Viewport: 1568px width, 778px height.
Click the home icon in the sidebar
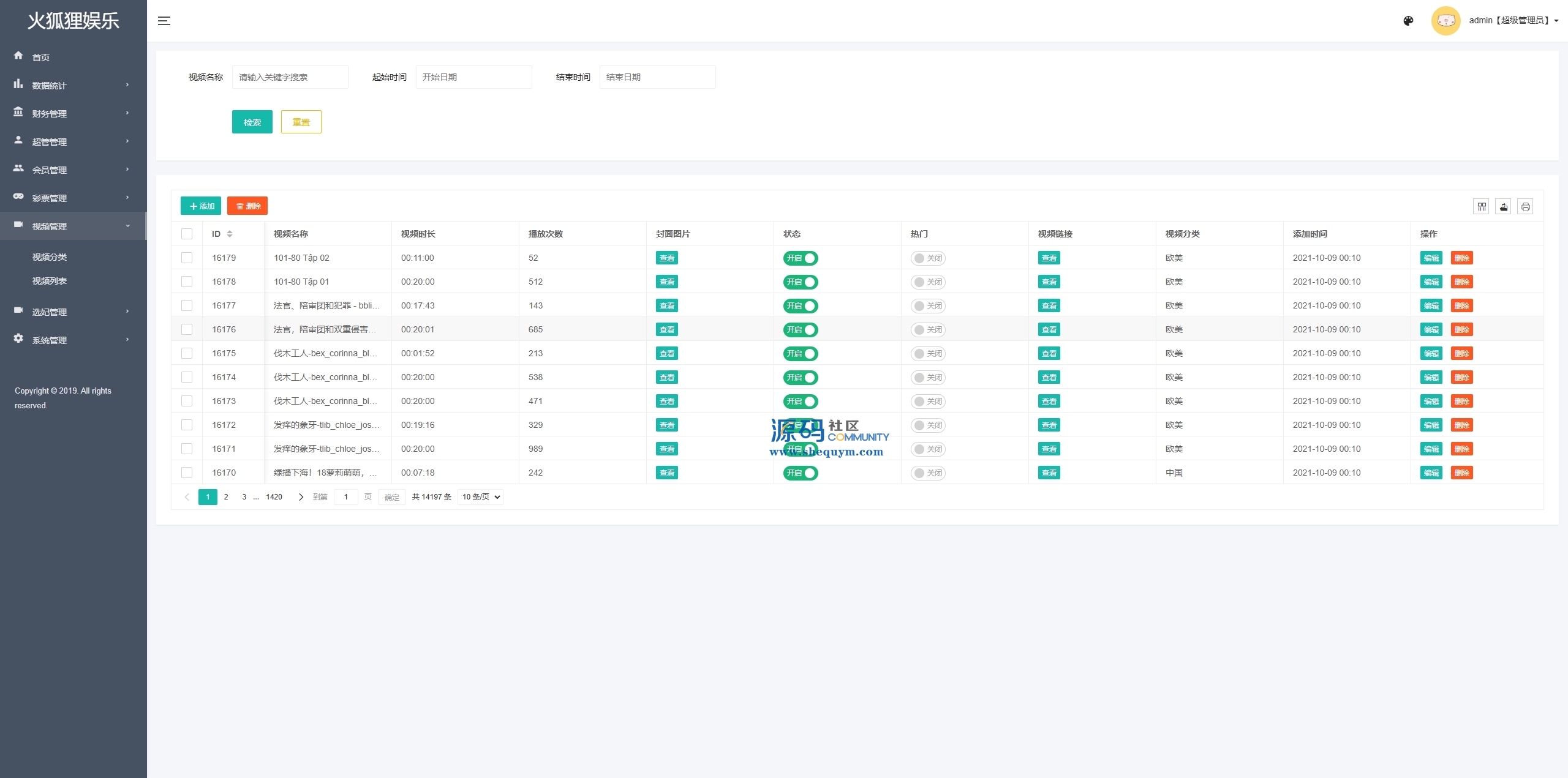pyautogui.click(x=18, y=56)
